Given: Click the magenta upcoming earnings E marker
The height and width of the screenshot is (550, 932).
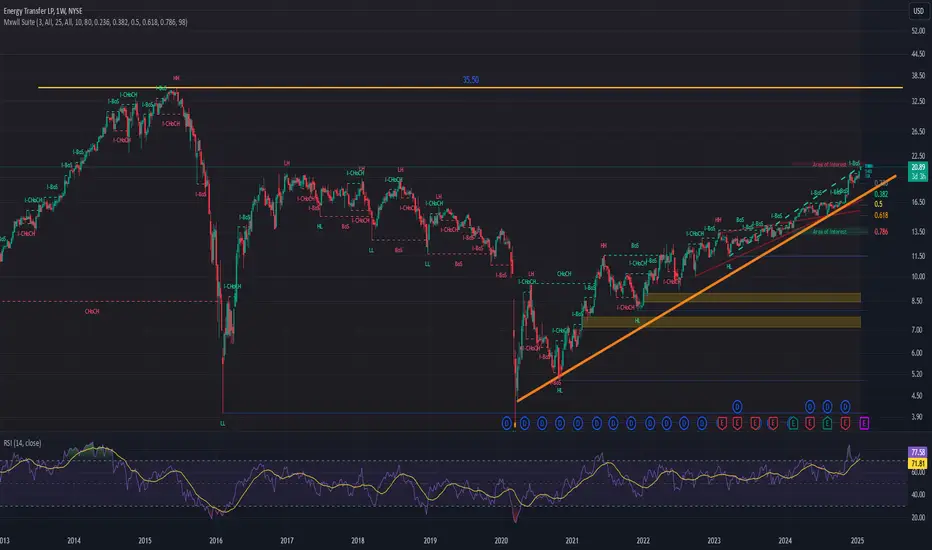Looking at the screenshot, I should (864, 423).
